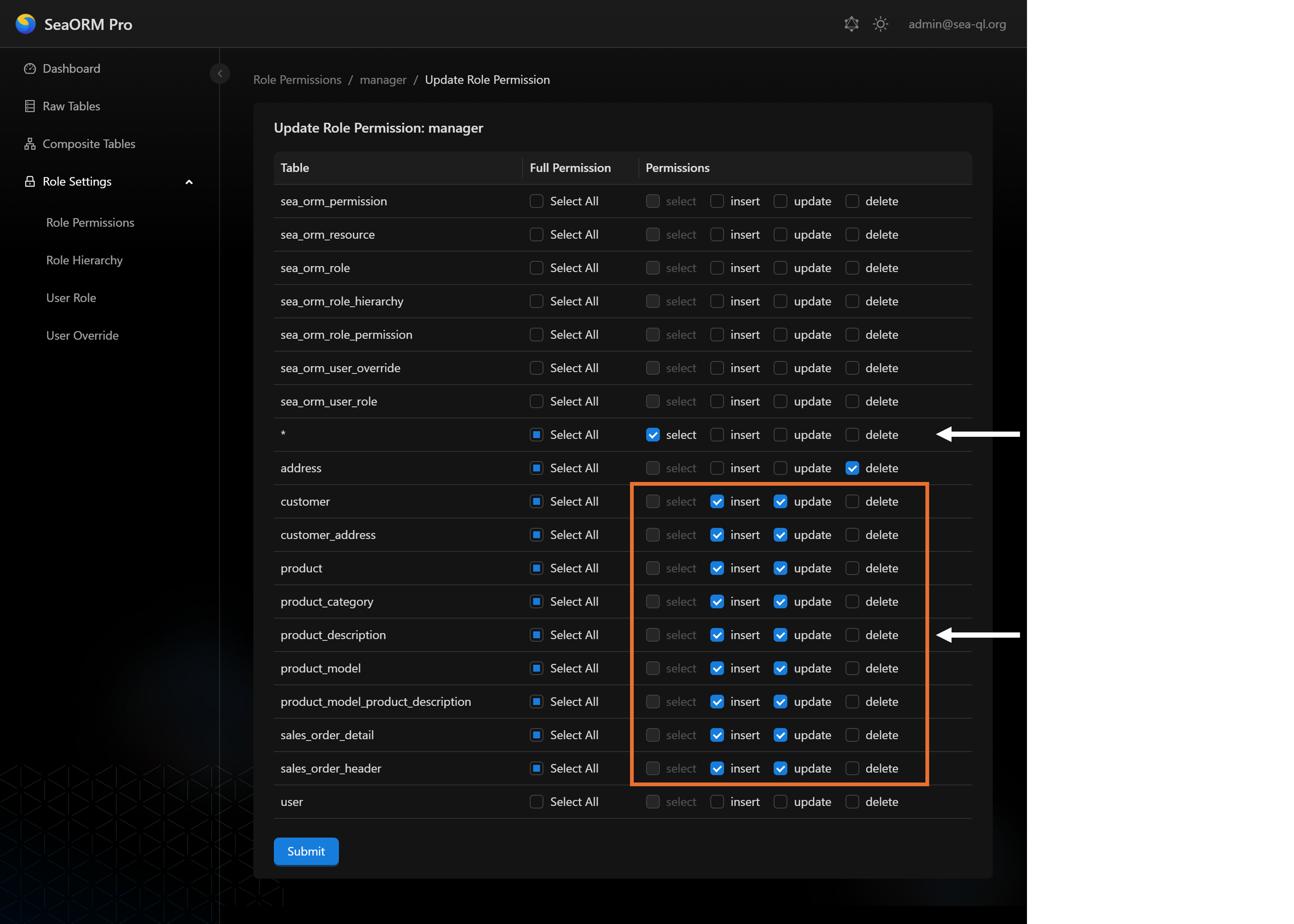Uncheck update for sales_order_header table
This screenshot has width=1294, height=924.
tap(780, 769)
